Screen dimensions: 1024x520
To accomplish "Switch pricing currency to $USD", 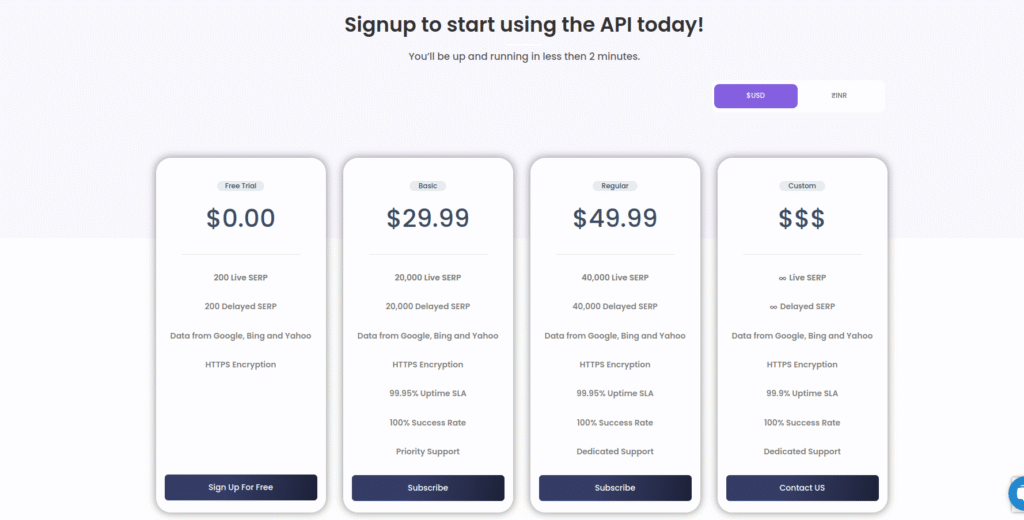I will 756,96.
